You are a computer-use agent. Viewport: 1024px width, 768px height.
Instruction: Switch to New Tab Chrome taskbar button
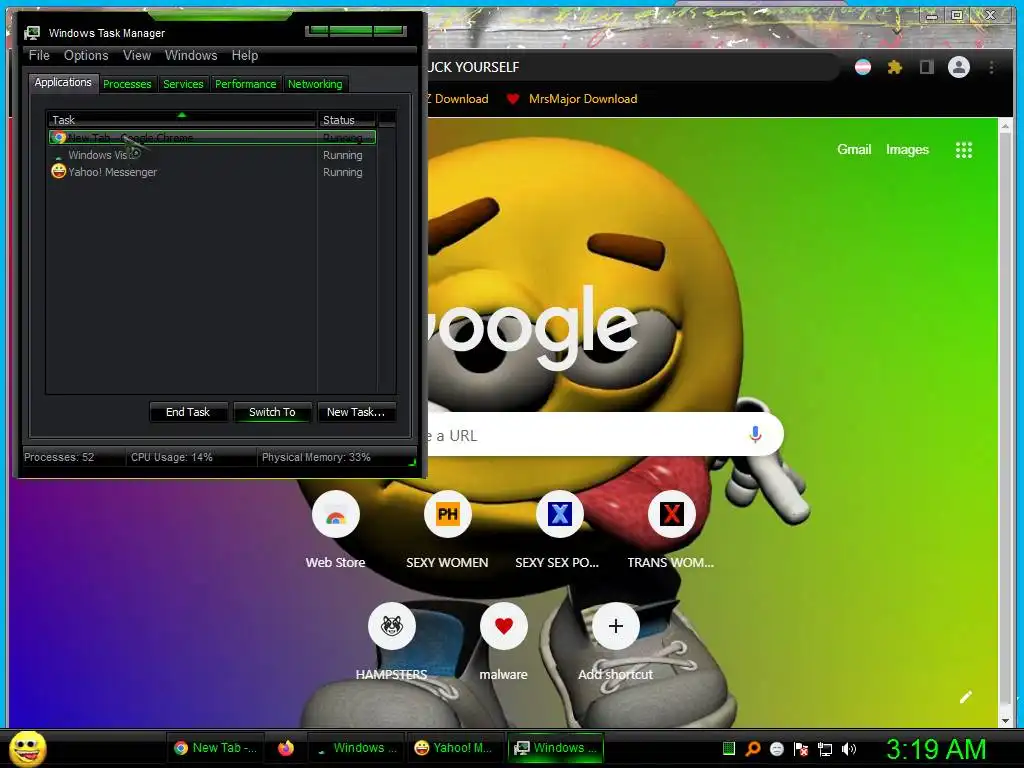click(216, 748)
